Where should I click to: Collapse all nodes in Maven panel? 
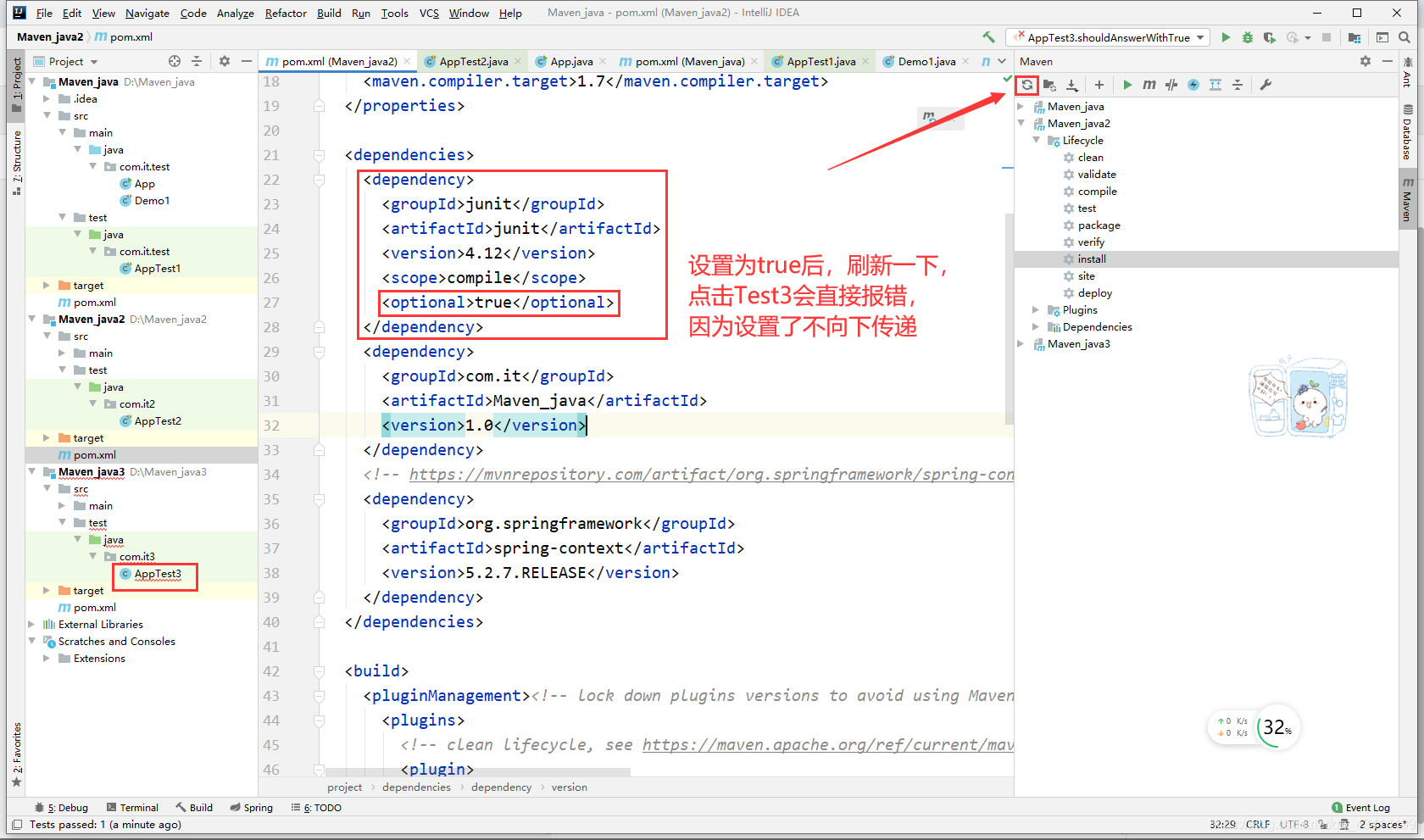1238,85
